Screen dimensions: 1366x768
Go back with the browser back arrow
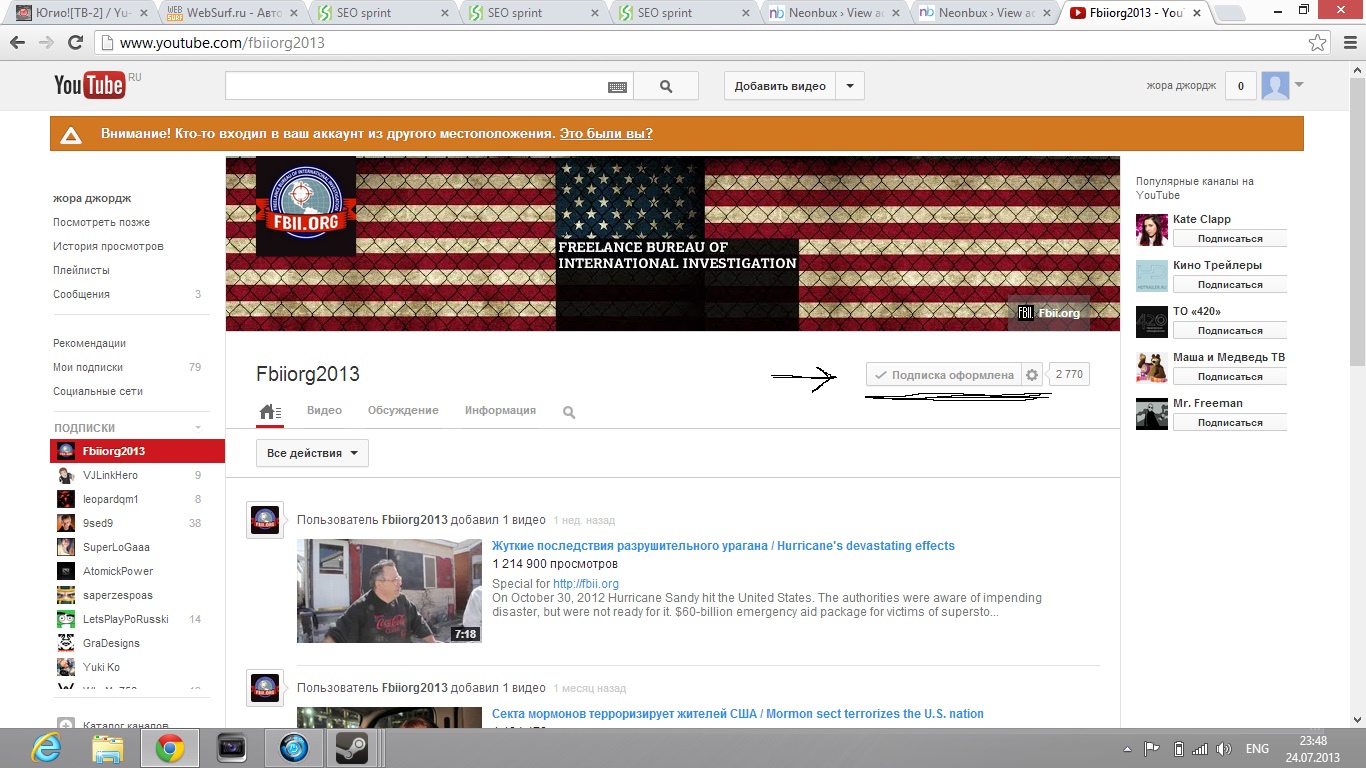[18, 43]
